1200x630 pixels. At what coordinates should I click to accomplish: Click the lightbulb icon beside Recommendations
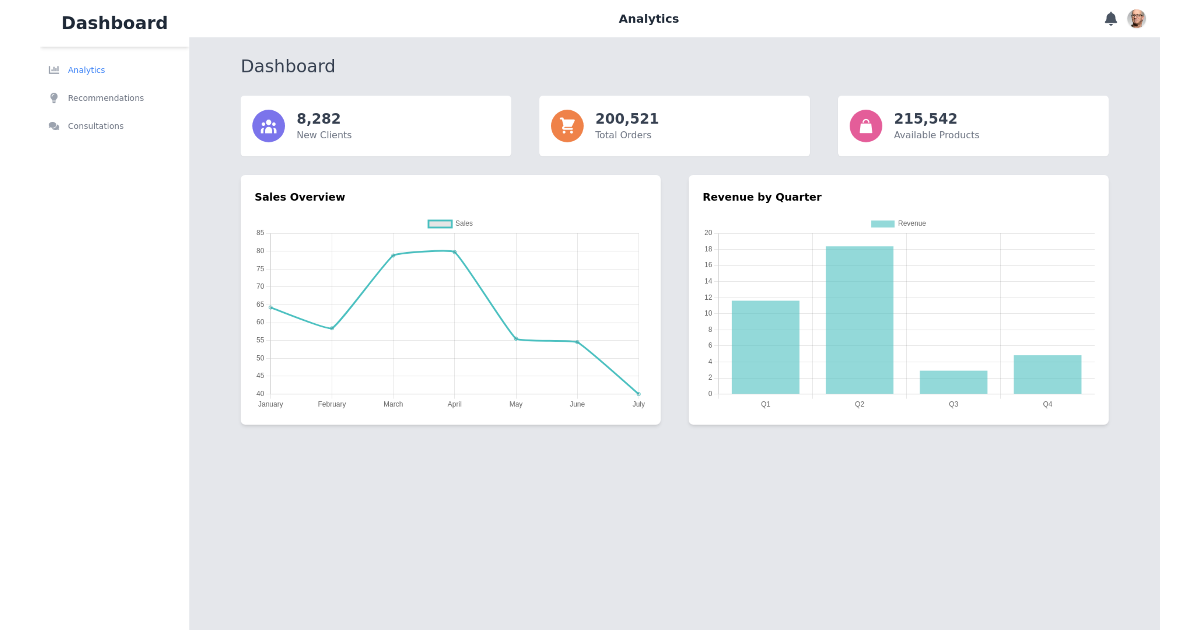tap(53, 97)
